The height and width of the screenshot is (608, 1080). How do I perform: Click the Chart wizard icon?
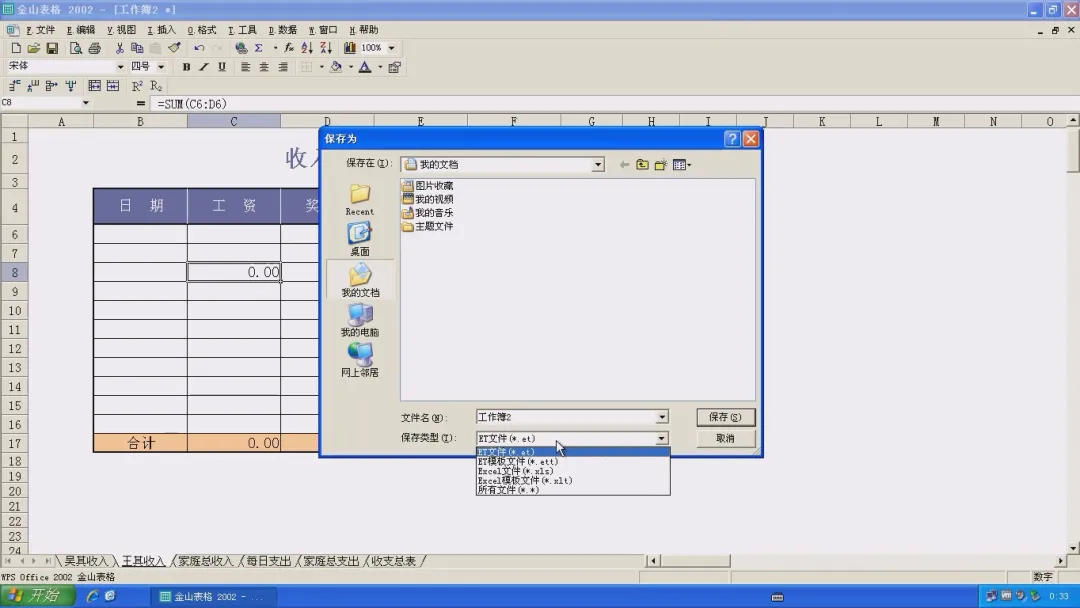tap(350, 48)
